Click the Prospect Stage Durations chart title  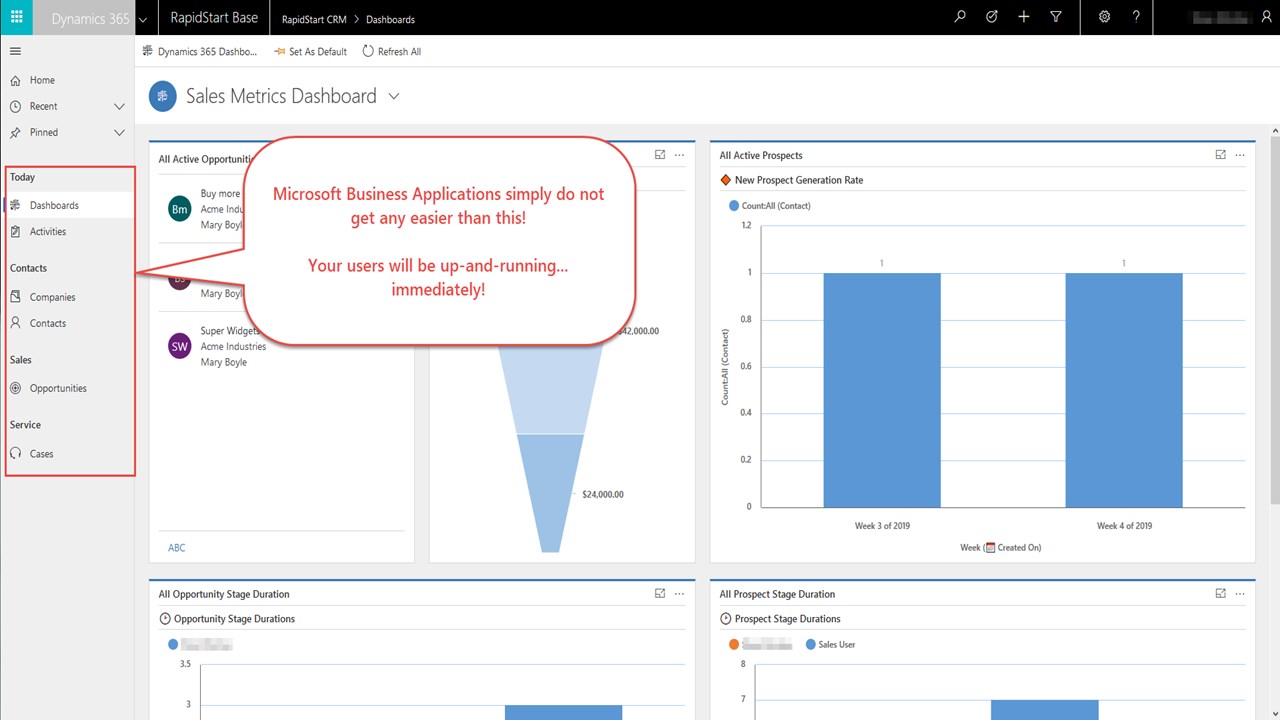click(788, 619)
